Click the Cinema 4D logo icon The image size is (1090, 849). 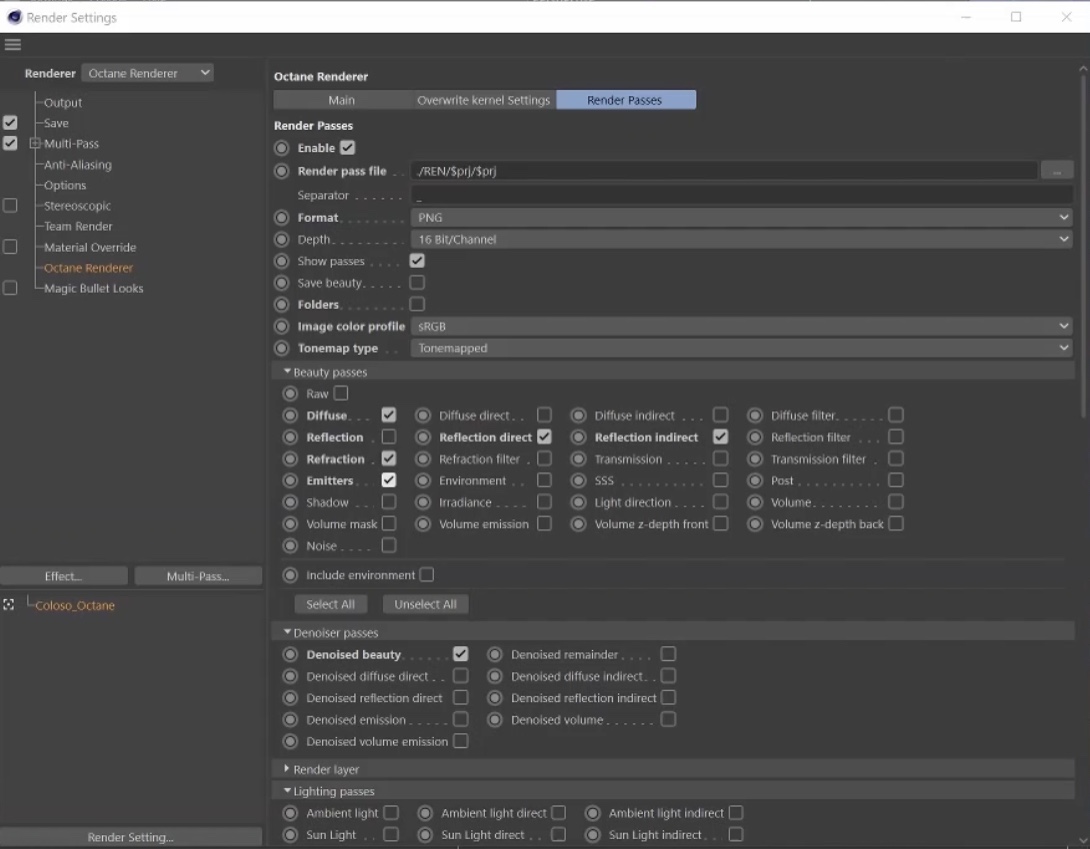pyautogui.click(x=14, y=17)
